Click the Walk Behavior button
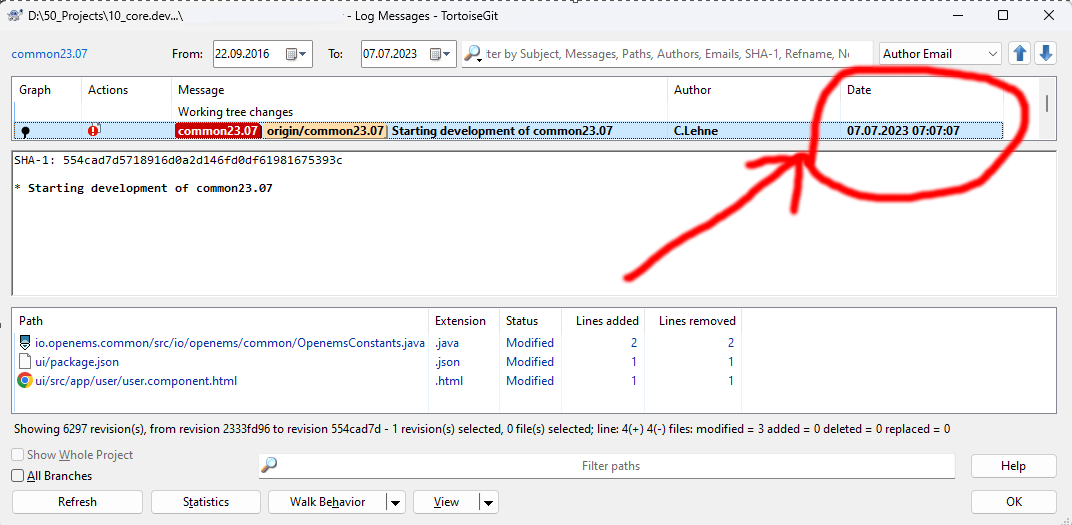This screenshot has height=525, width=1072. 327,502
